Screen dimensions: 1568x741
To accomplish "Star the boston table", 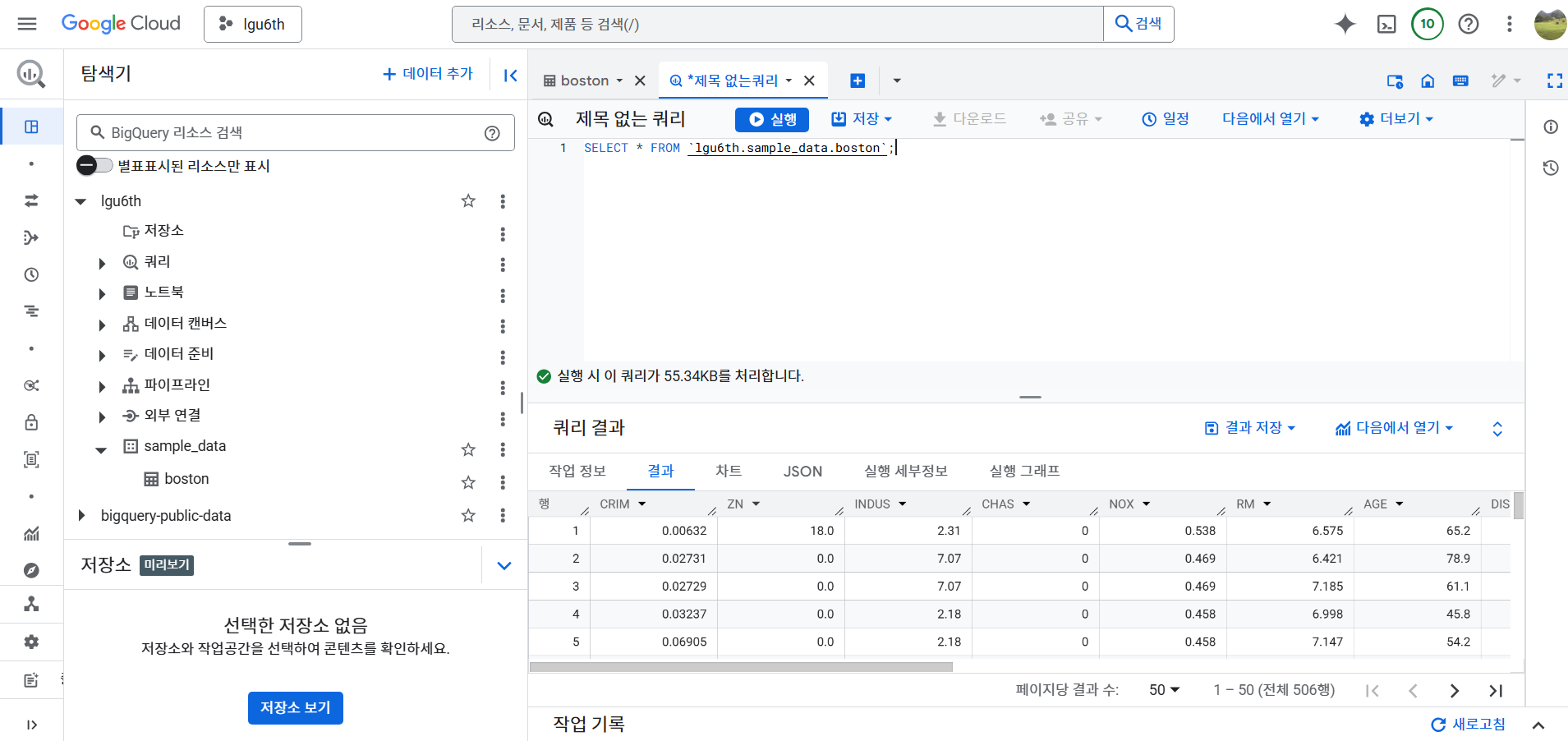I will coord(468,482).
